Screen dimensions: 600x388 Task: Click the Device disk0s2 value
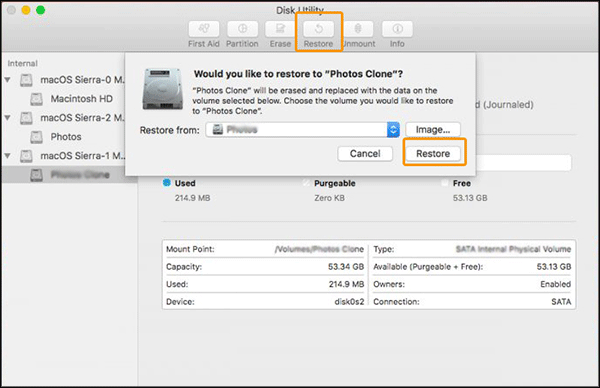pos(349,302)
